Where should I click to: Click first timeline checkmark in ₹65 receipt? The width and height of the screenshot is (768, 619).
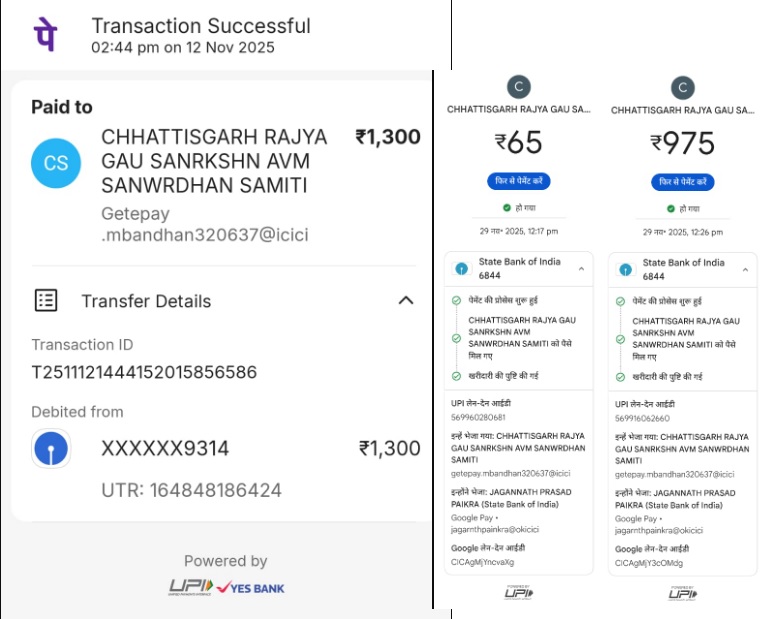pos(456,300)
